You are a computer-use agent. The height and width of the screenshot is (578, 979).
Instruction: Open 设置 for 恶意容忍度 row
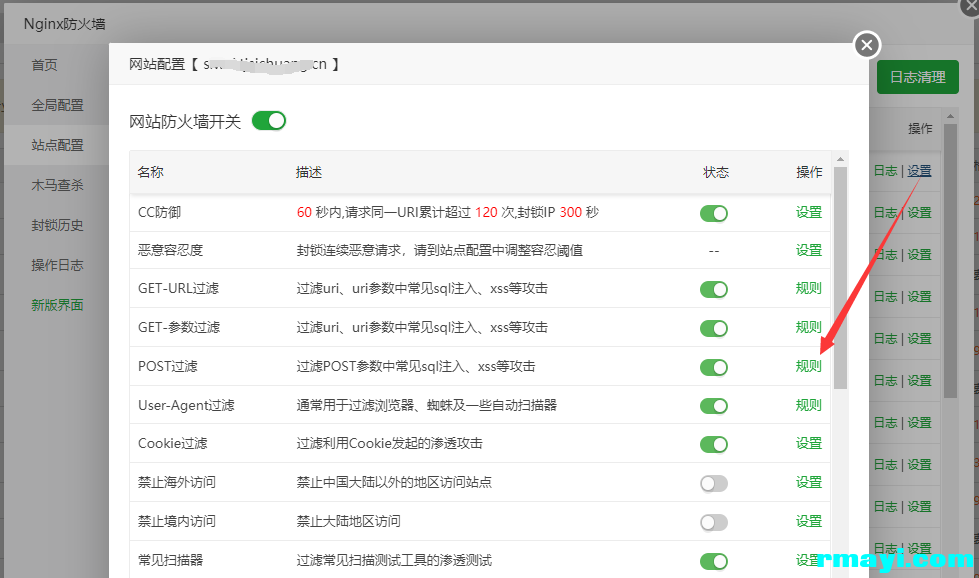[x=809, y=250]
